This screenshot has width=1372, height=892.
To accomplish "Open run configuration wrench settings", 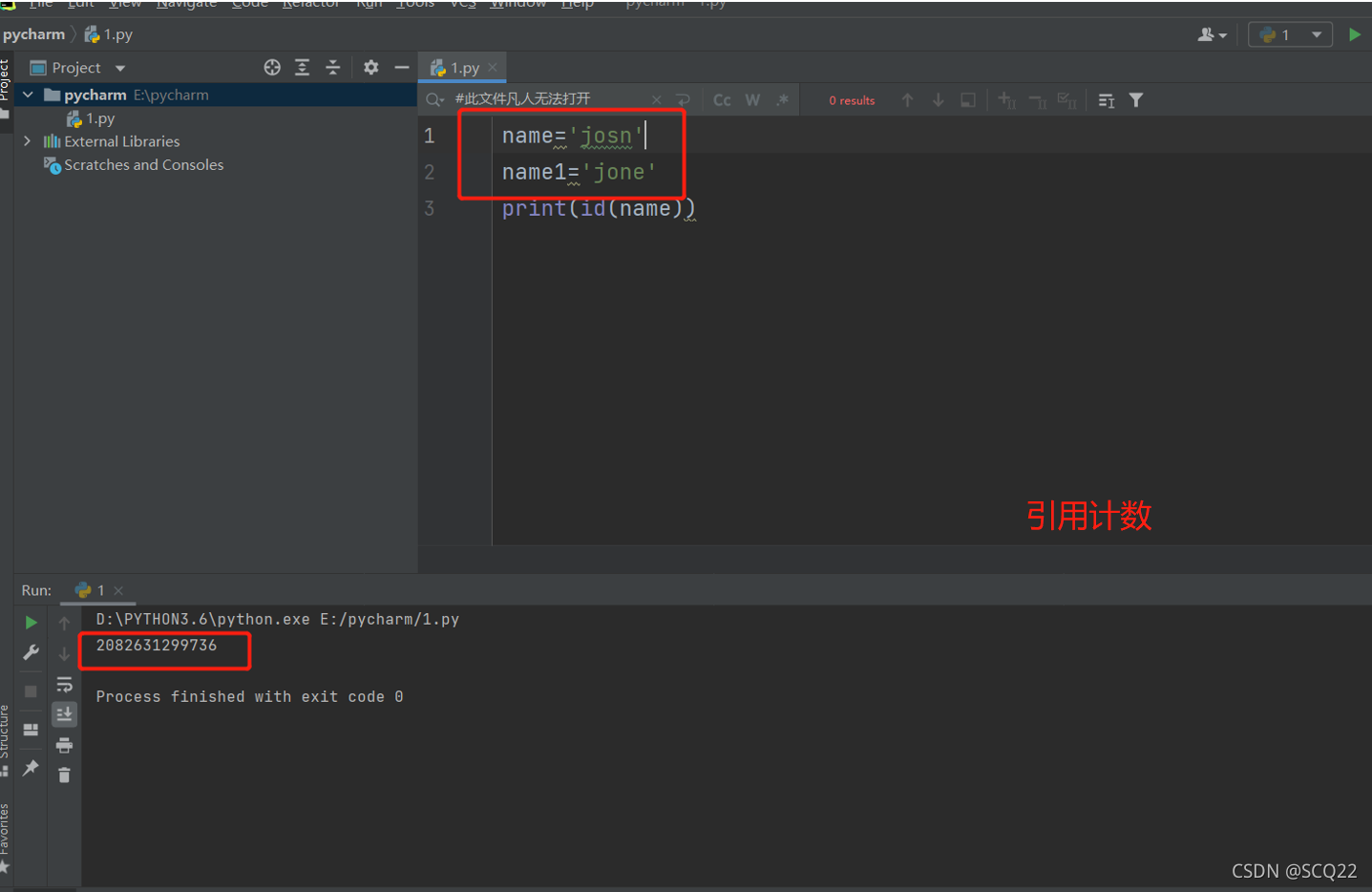I will click(x=31, y=653).
